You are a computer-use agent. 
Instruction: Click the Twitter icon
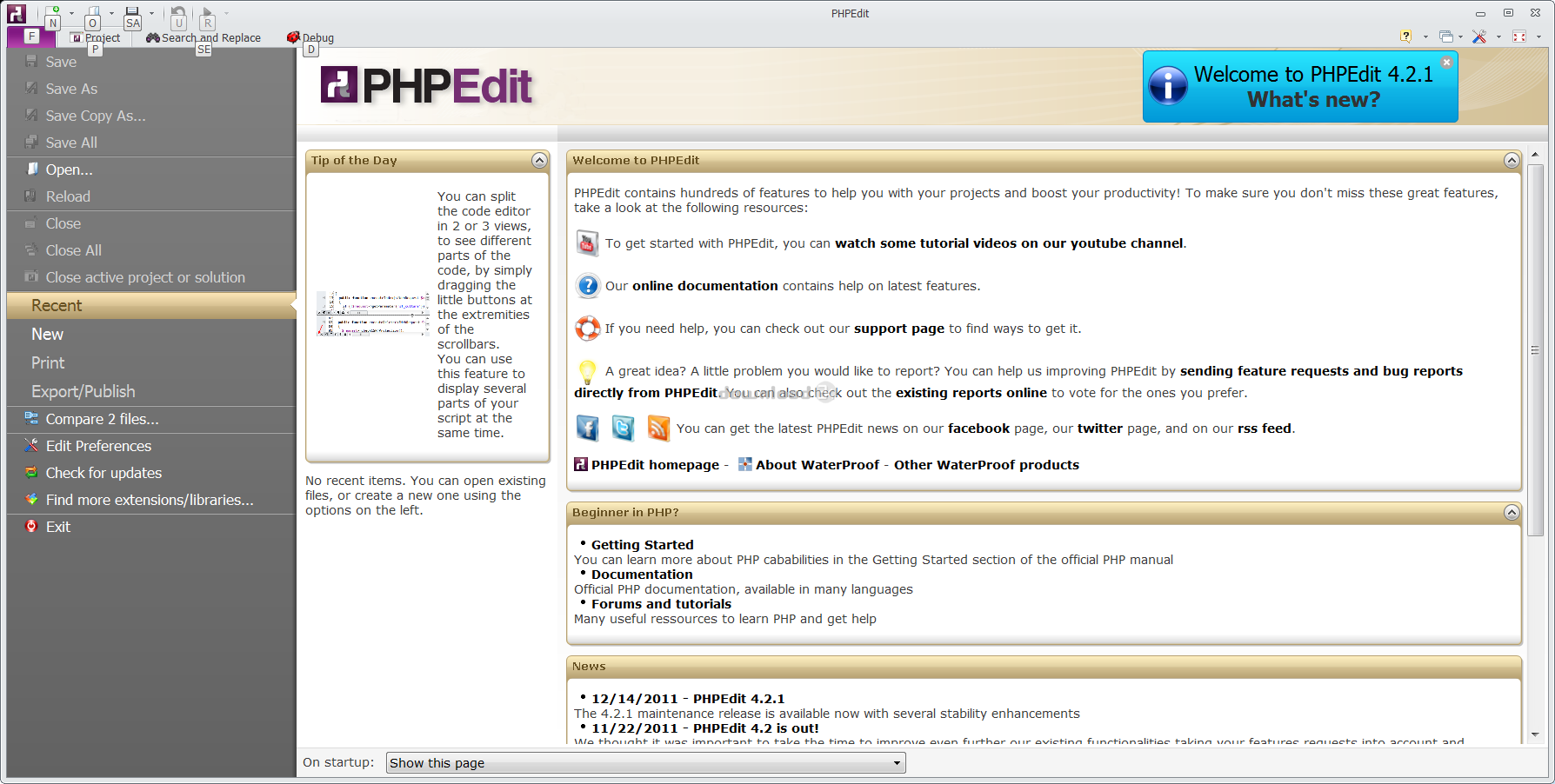tap(623, 428)
